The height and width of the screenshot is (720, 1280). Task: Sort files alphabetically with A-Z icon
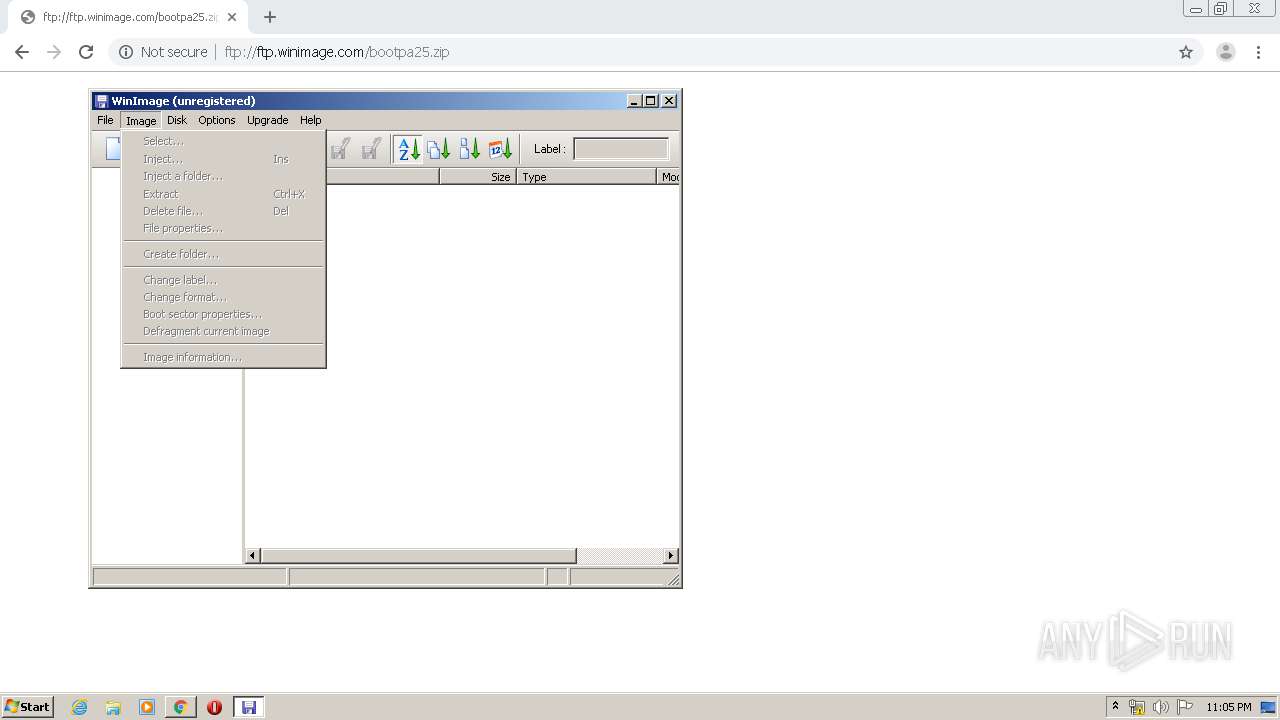pyautogui.click(x=408, y=149)
